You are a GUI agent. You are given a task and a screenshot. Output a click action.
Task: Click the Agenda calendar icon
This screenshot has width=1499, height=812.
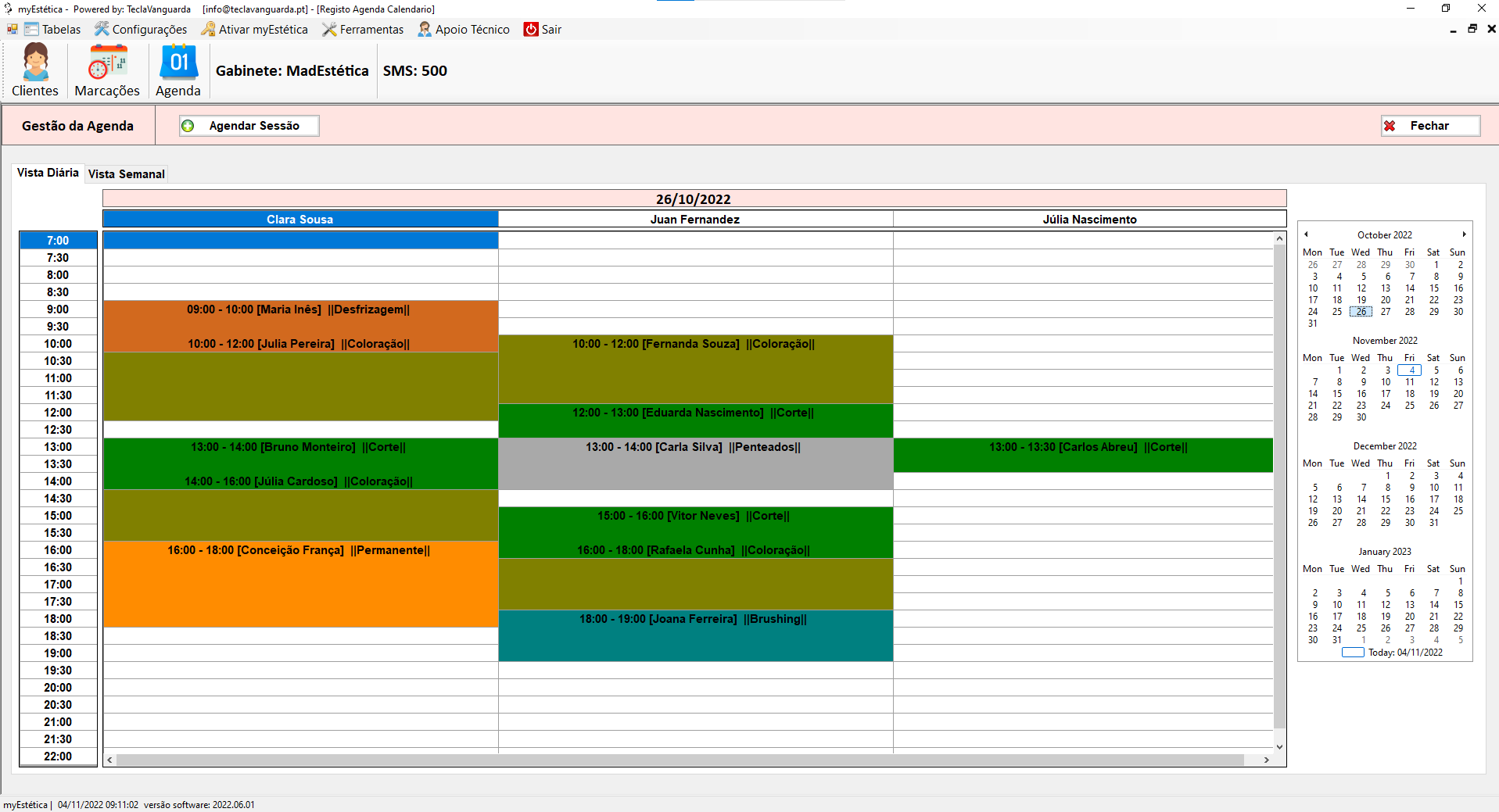coord(178,63)
